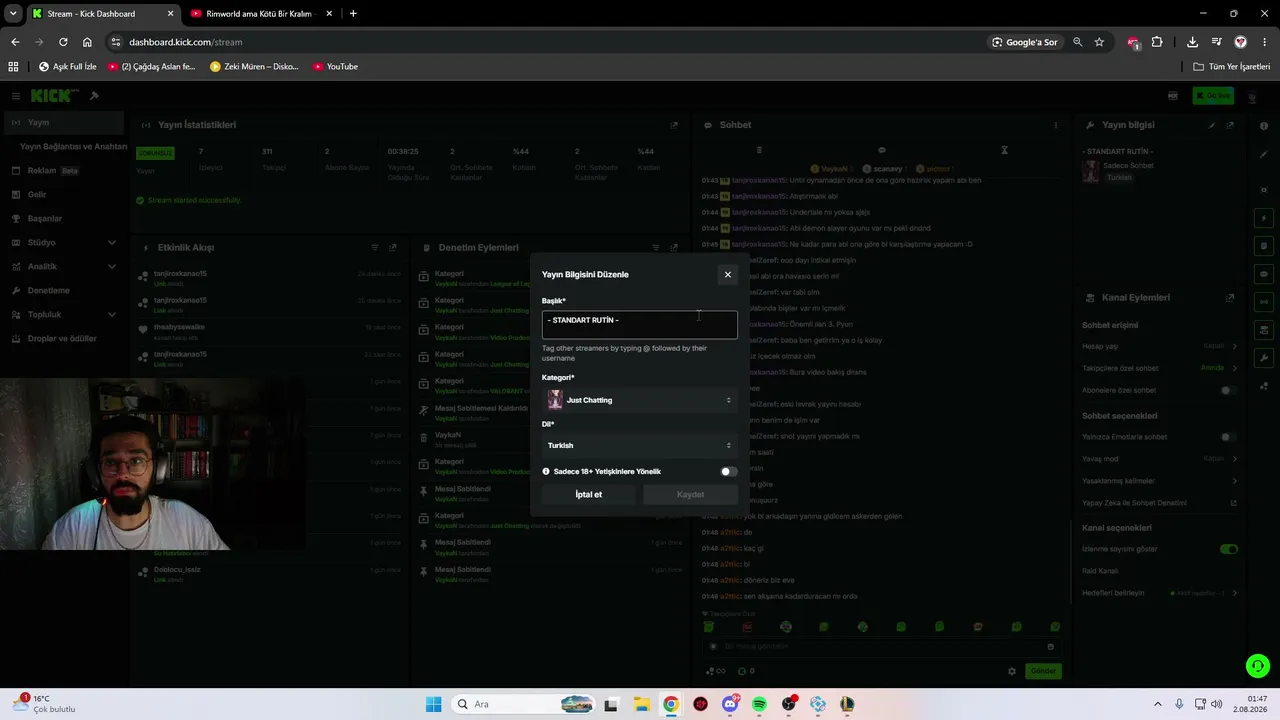Open the Kick hamburger menu
The height and width of the screenshot is (720, 1280).
tap(16, 96)
